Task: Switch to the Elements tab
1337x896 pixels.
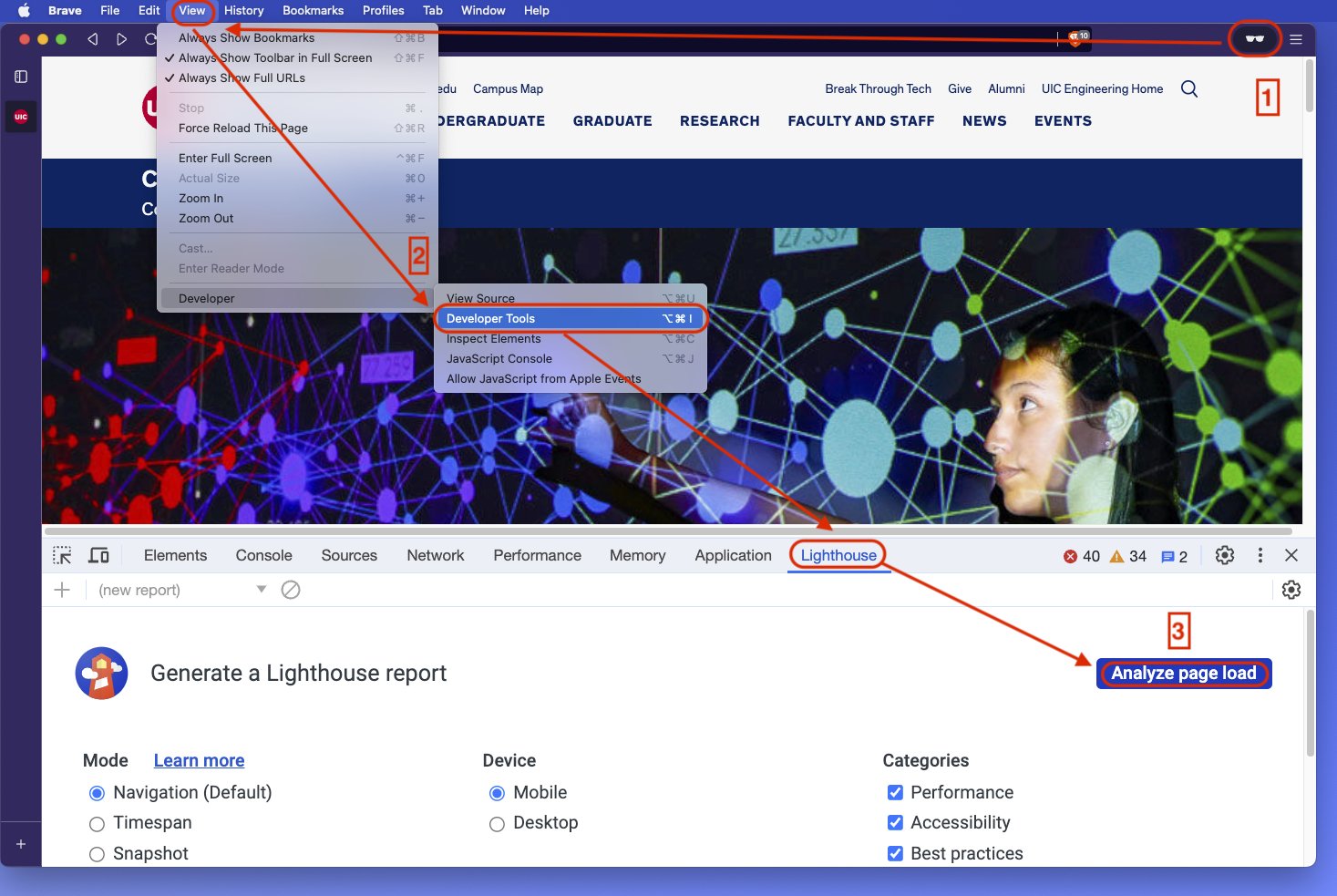Action: pos(175,555)
